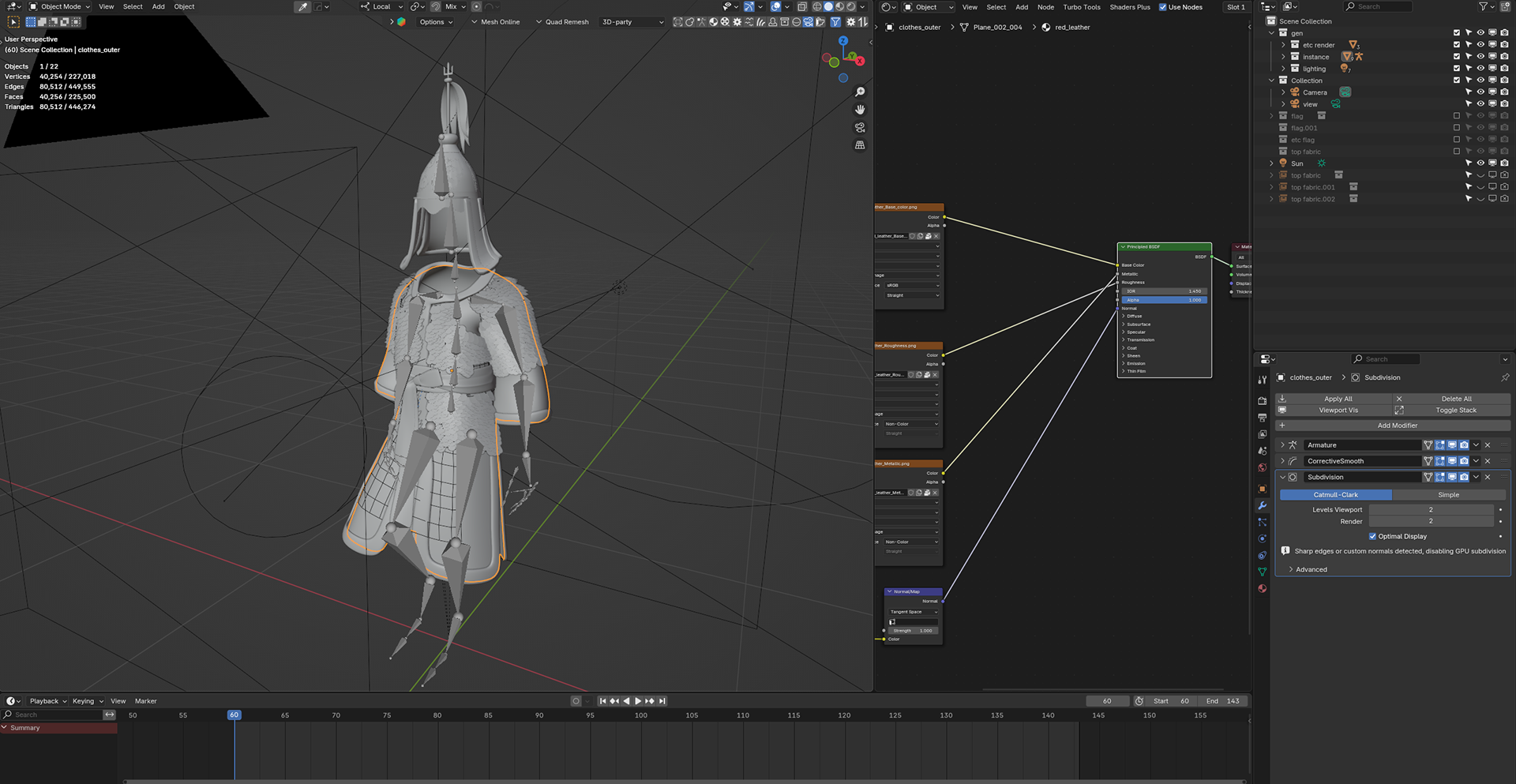Open the Material properties tab icon

click(x=1262, y=588)
